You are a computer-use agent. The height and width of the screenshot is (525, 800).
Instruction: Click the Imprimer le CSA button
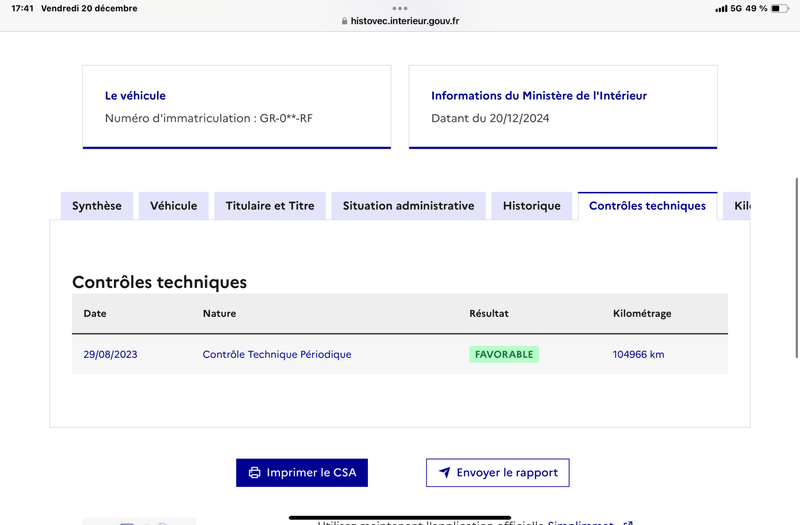(302, 472)
